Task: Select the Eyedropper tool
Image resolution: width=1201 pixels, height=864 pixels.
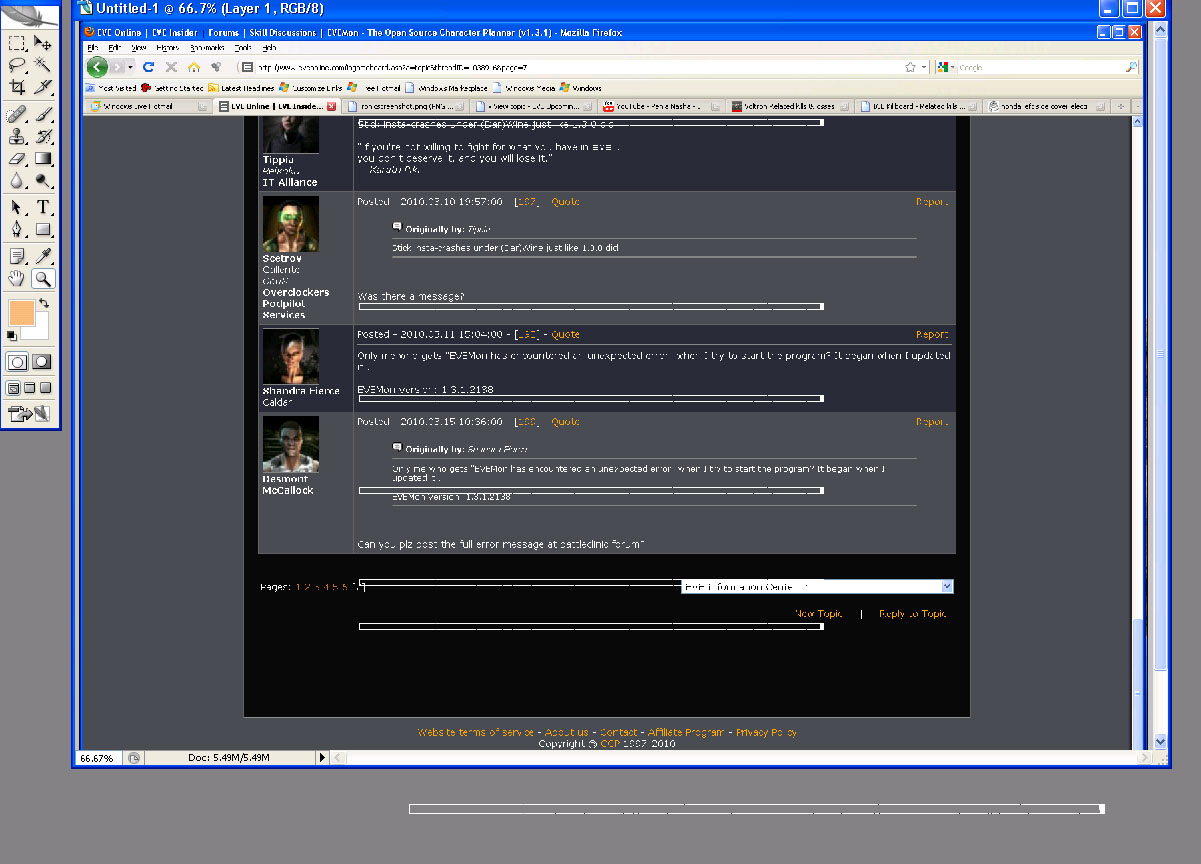Action: pos(43,256)
